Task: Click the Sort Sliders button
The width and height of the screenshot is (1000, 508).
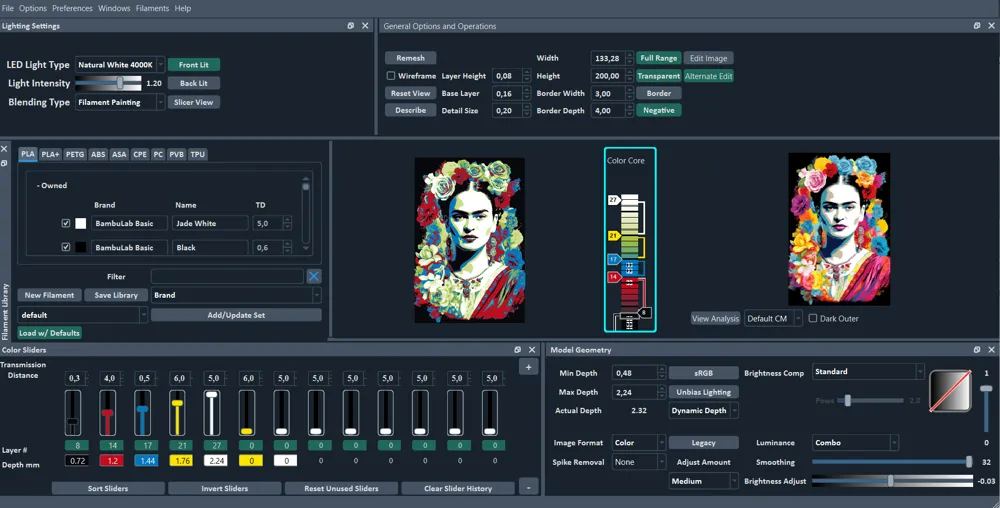Action: [x=108, y=488]
